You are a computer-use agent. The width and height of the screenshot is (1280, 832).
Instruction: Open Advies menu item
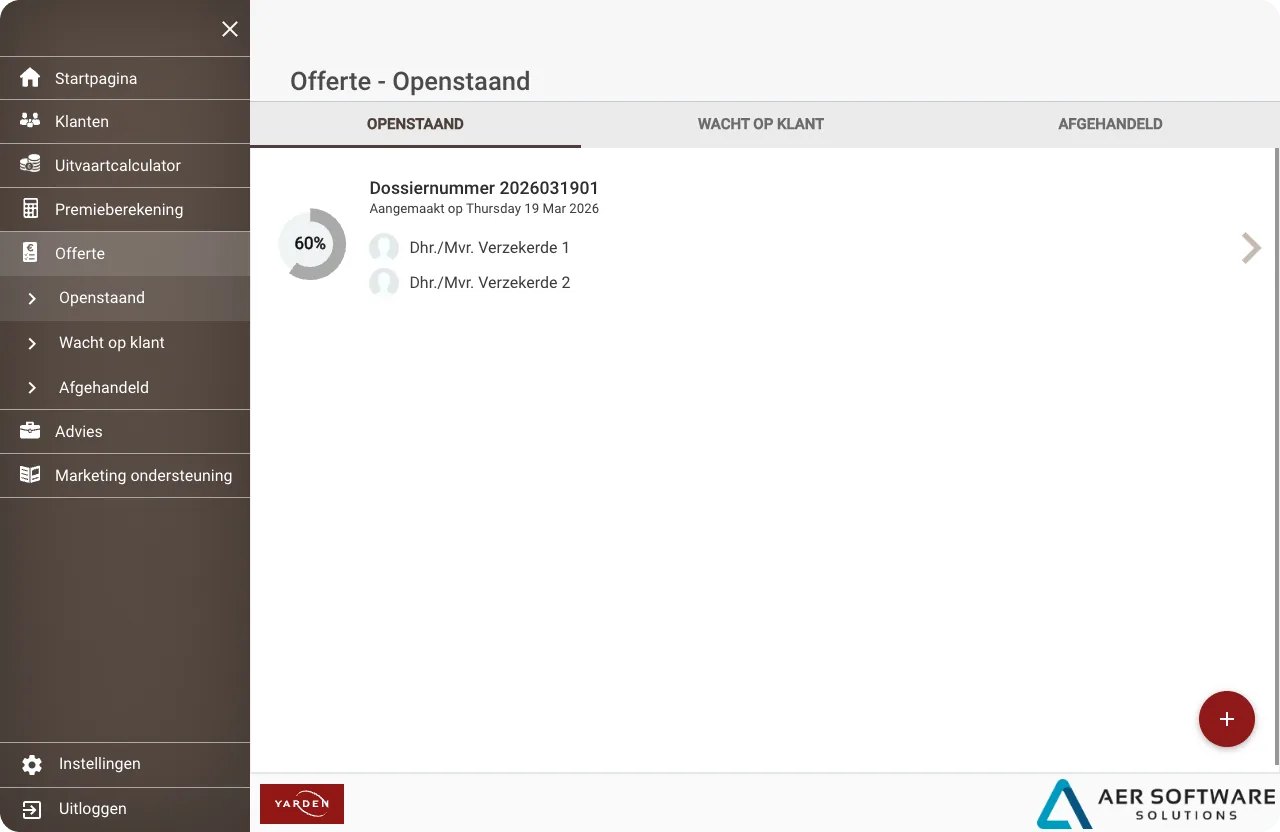point(125,432)
